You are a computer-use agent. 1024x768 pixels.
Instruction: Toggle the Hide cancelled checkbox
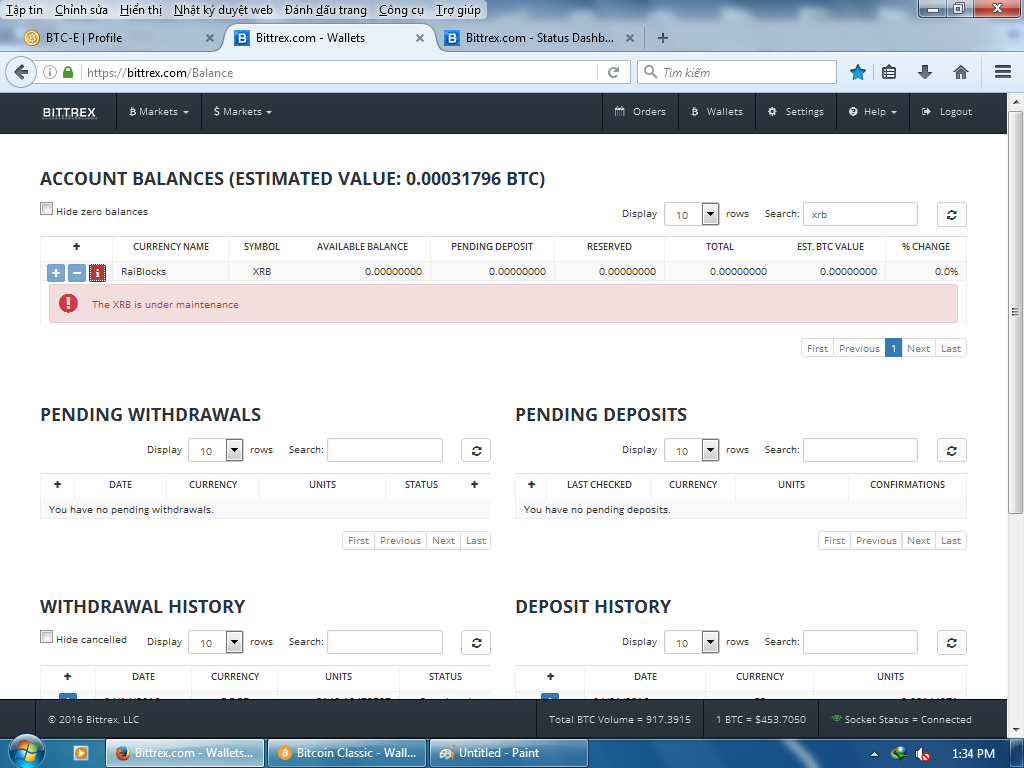coord(46,637)
